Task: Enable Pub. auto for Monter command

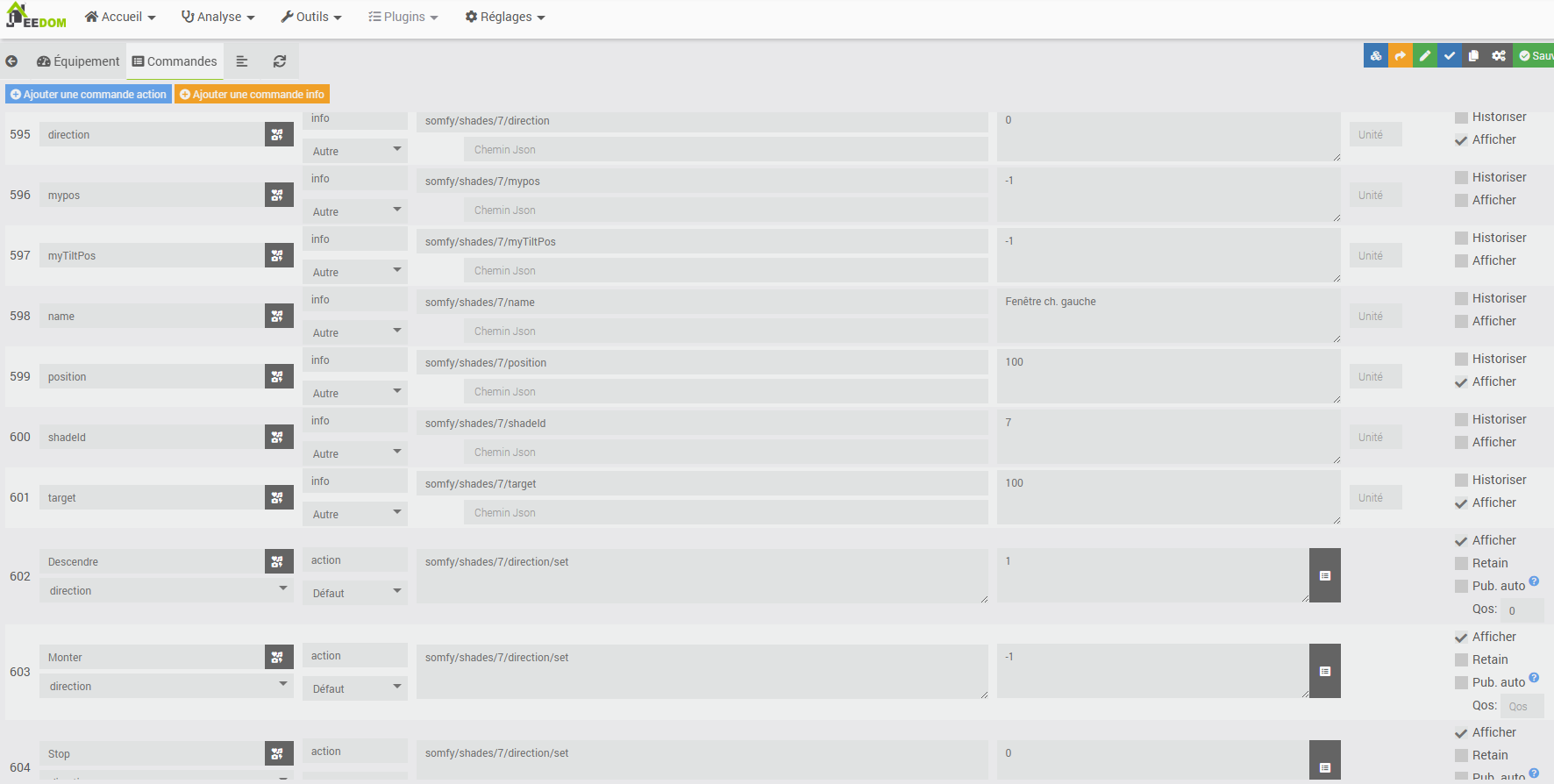Action: (1461, 683)
